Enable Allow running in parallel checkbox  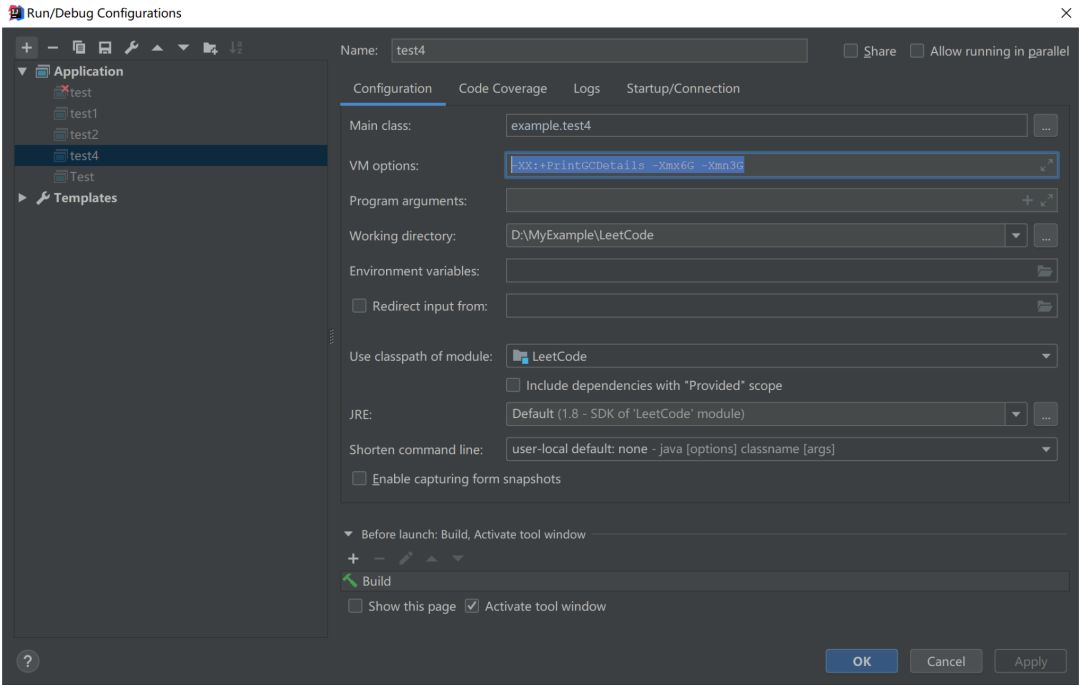click(917, 51)
